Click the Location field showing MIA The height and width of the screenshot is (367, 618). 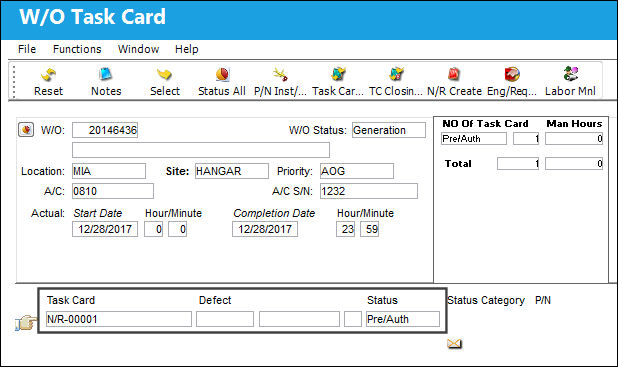(x=109, y=171)
